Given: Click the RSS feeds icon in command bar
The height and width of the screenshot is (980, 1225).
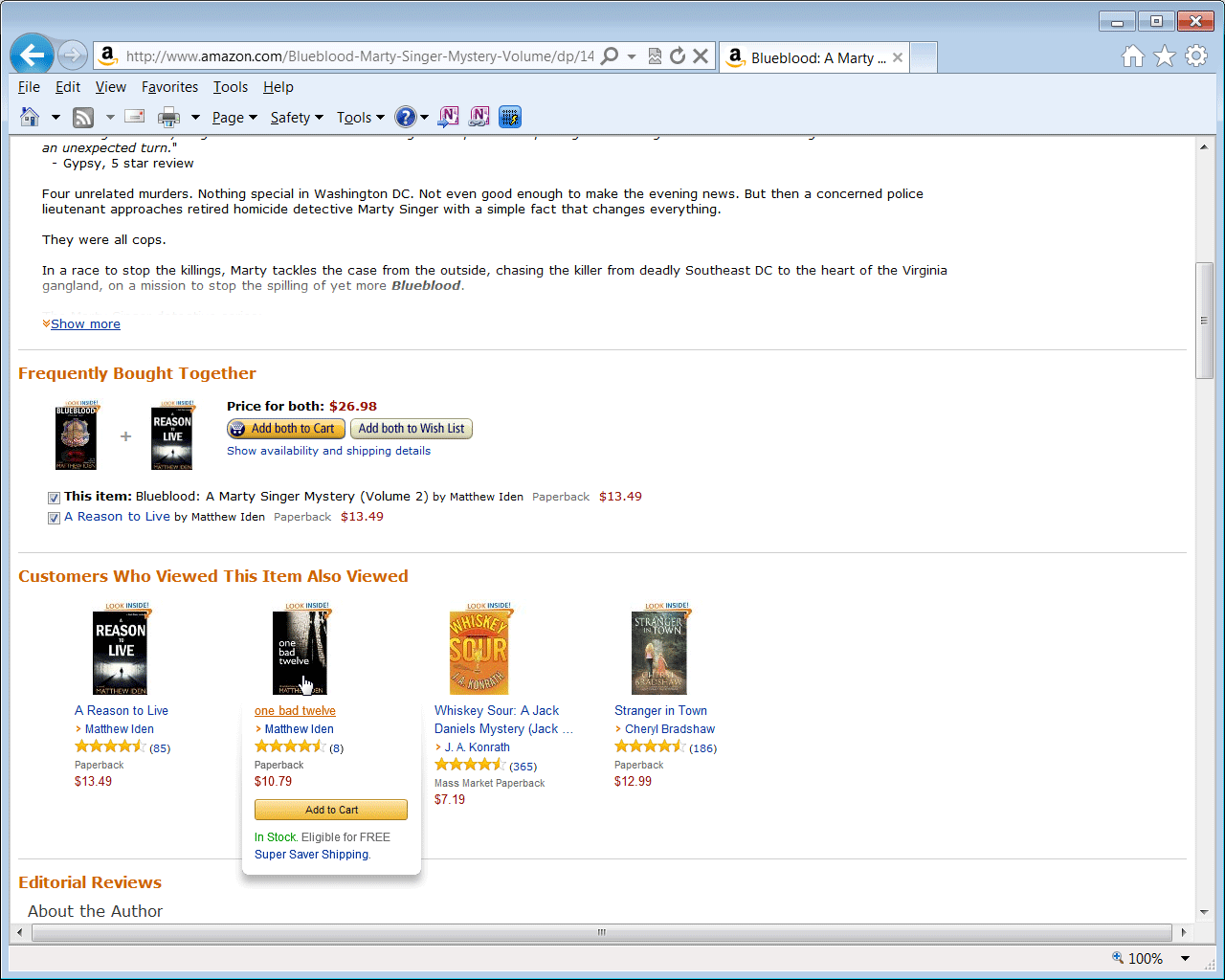Looking at the screenshot, I should (83, 117).
